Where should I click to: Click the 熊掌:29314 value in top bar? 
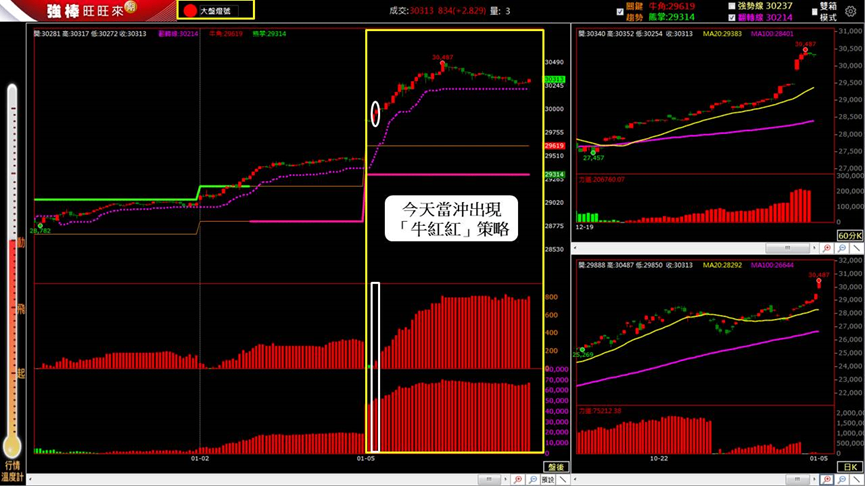pyautogui.click(x=671, y=17)
